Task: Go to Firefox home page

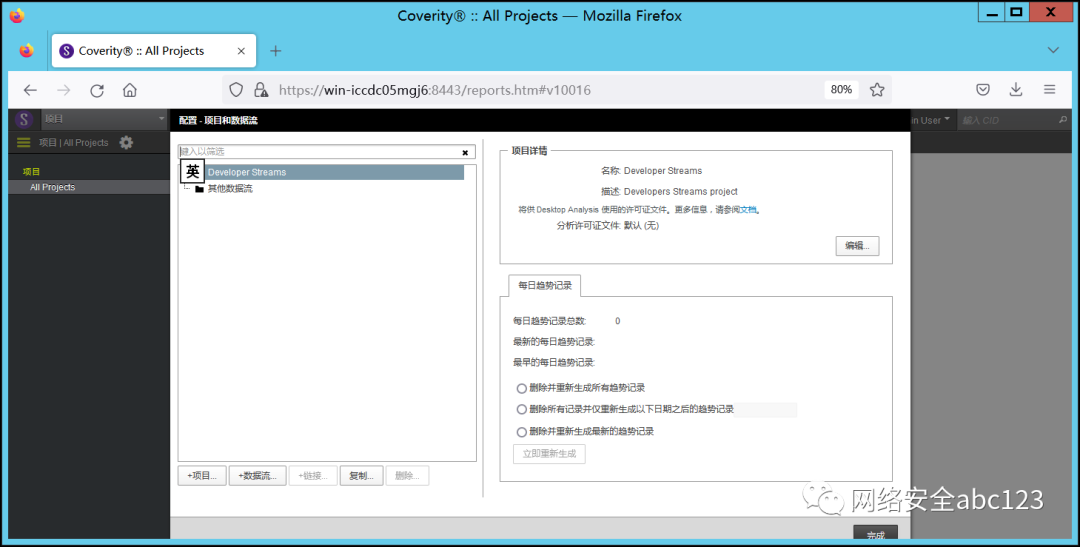Action: coord(129,90)
